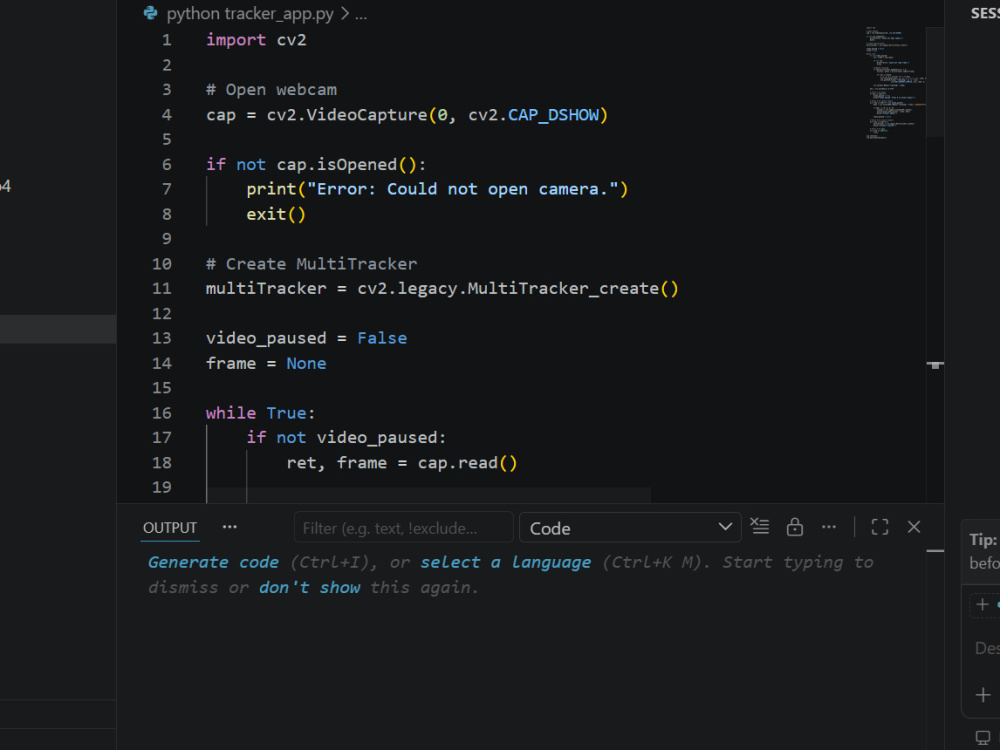Screen dimensions: 1000x750
Task: Click the '# Create MultiTracker' comment
Action: click(x=311, y=264)
